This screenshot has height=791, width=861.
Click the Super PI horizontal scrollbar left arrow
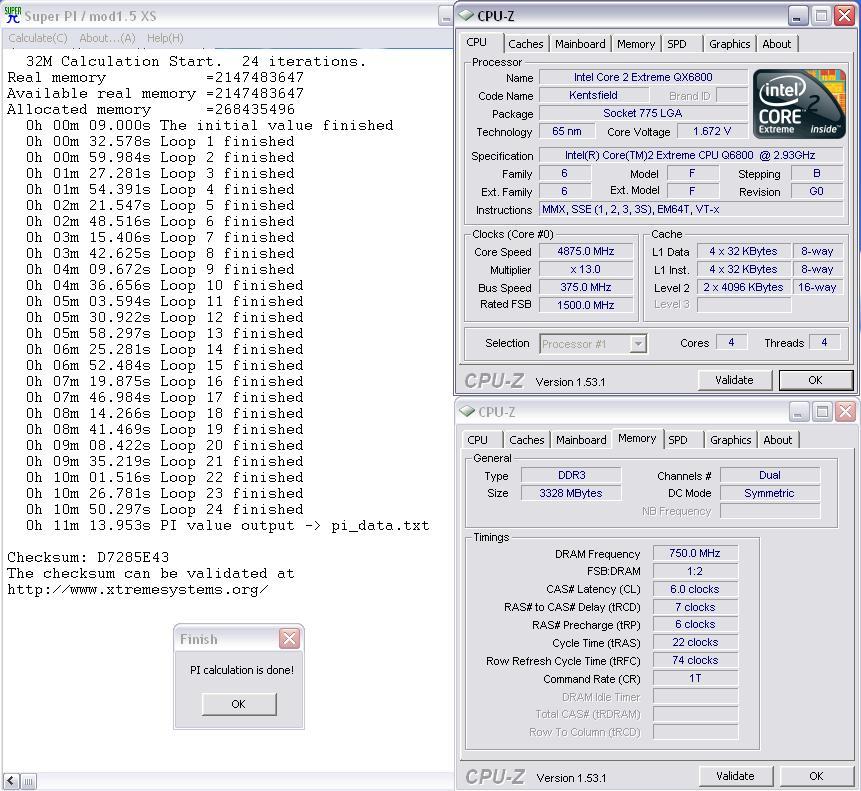tap(12, 781)
